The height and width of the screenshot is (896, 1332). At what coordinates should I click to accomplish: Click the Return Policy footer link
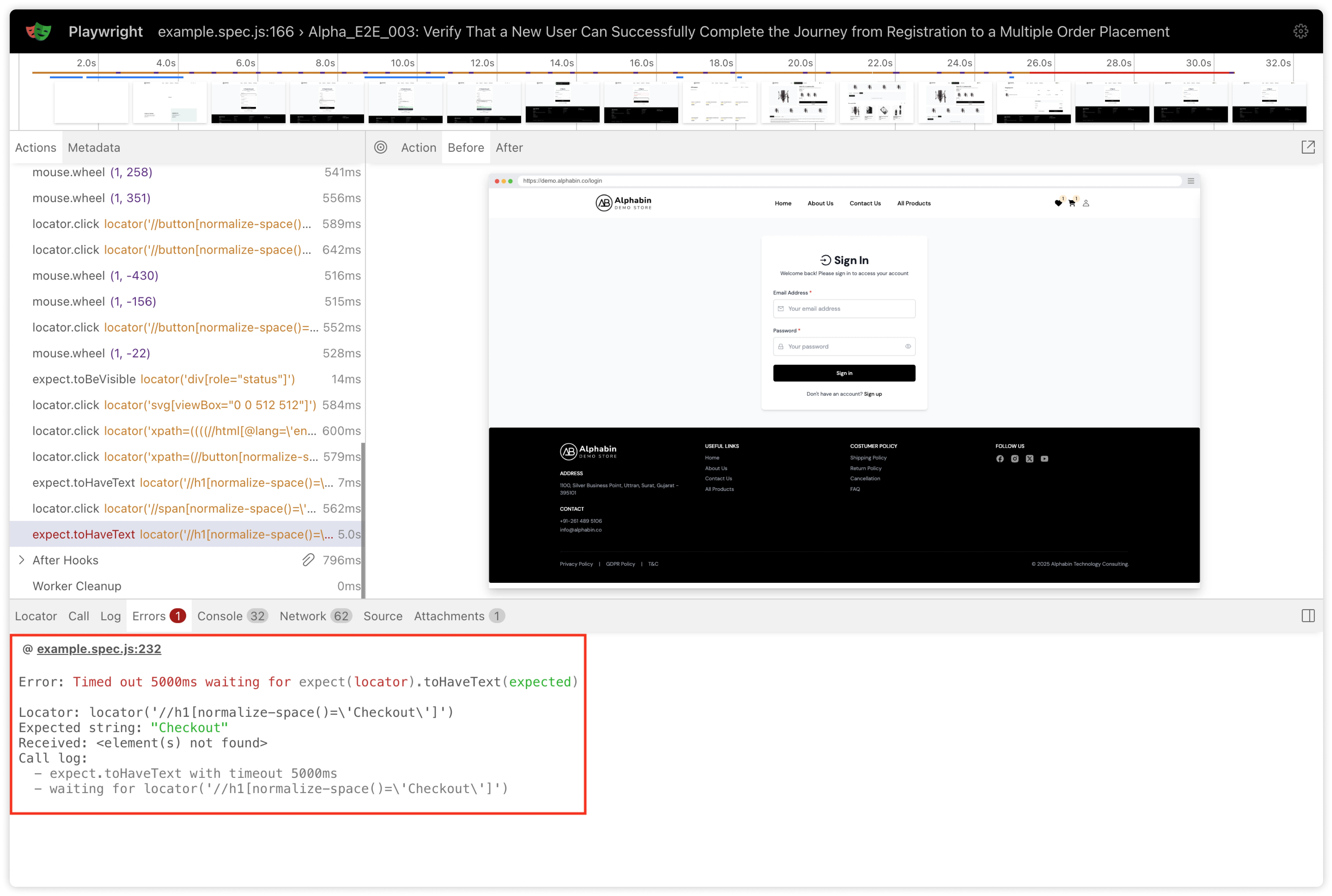click(x=865, y=468)
